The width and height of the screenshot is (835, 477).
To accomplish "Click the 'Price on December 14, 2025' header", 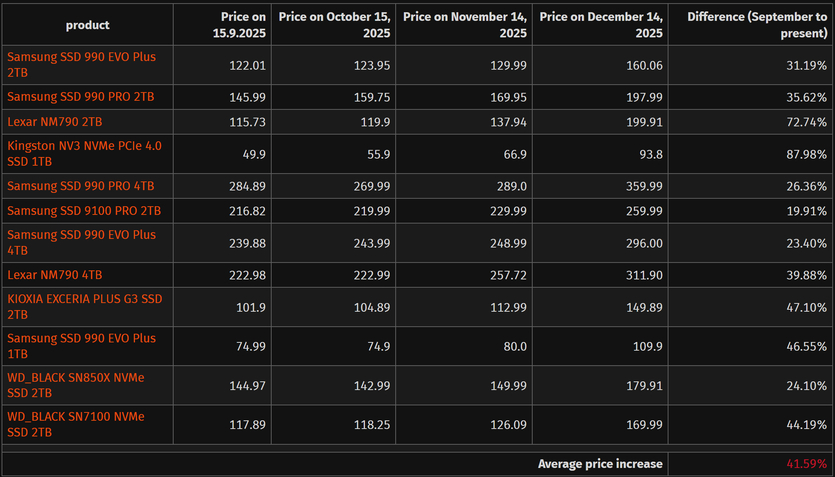I will 601,25.
